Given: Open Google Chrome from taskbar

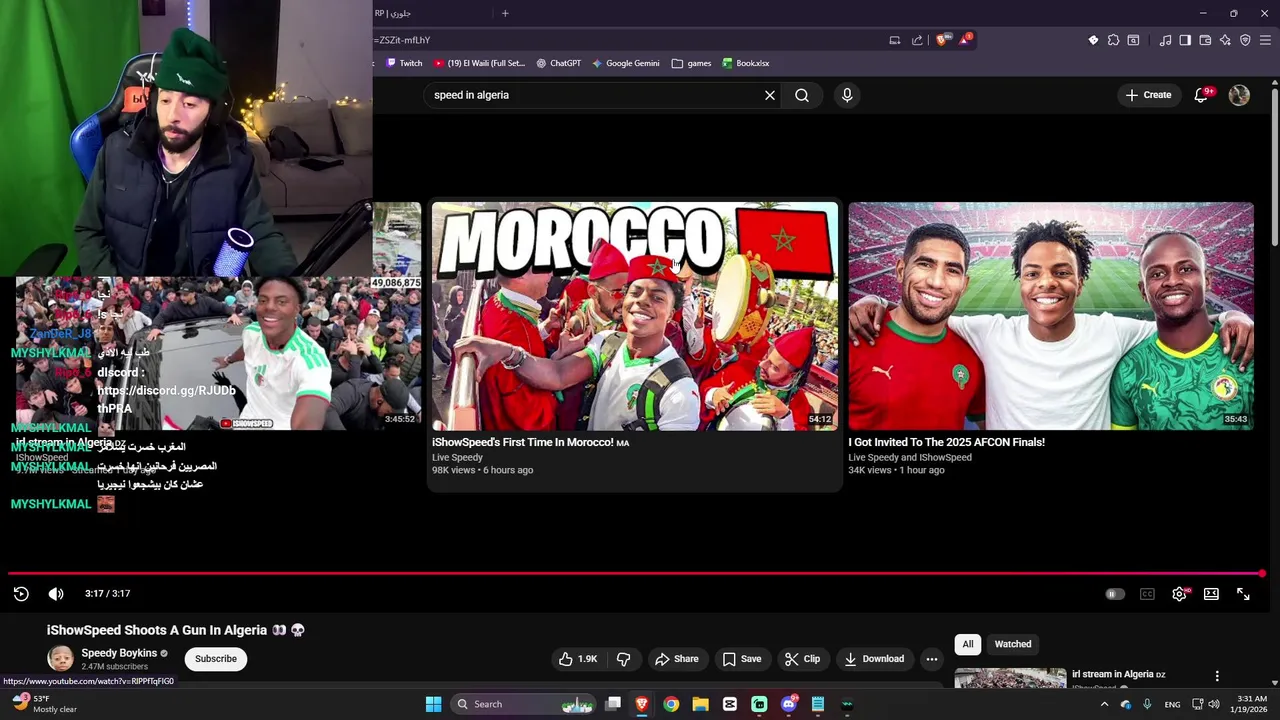Looking at the screenshot, I should coord(671,704).
